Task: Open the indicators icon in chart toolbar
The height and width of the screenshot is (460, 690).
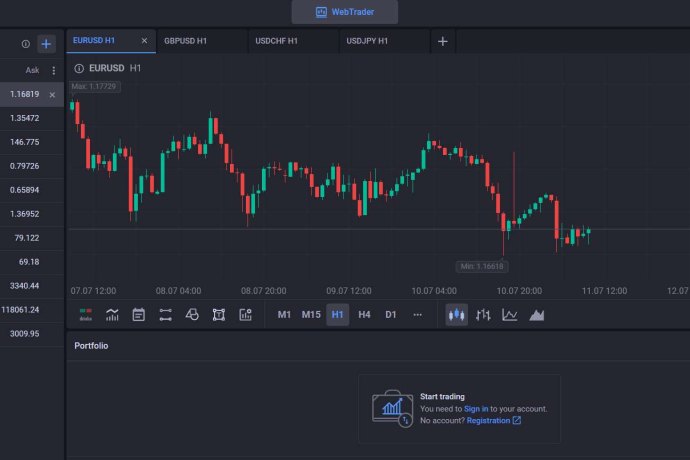Action: pos(112,315)
